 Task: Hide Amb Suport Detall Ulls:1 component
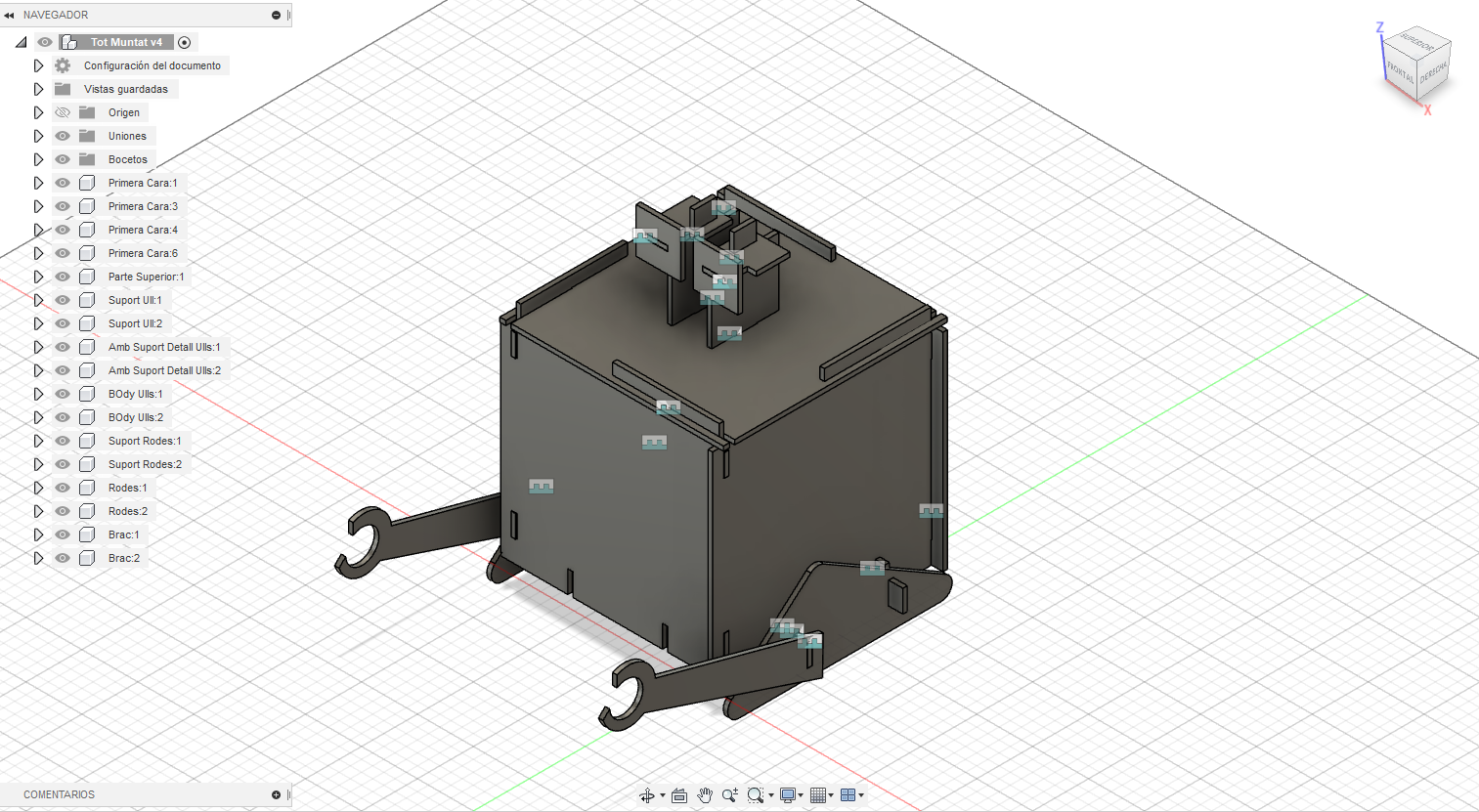pyautogui.click(x=63, y=347)
